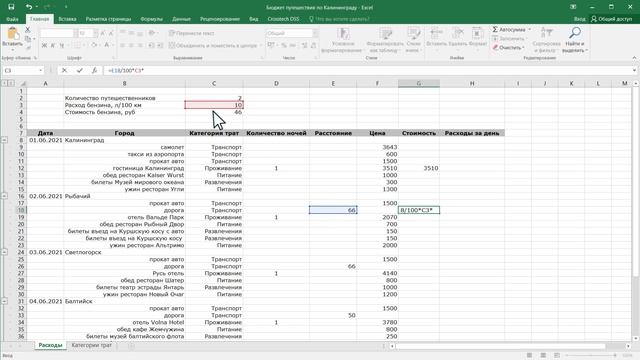
Task: Expand the formula bar chevron
Action: (x=634, y=71)
